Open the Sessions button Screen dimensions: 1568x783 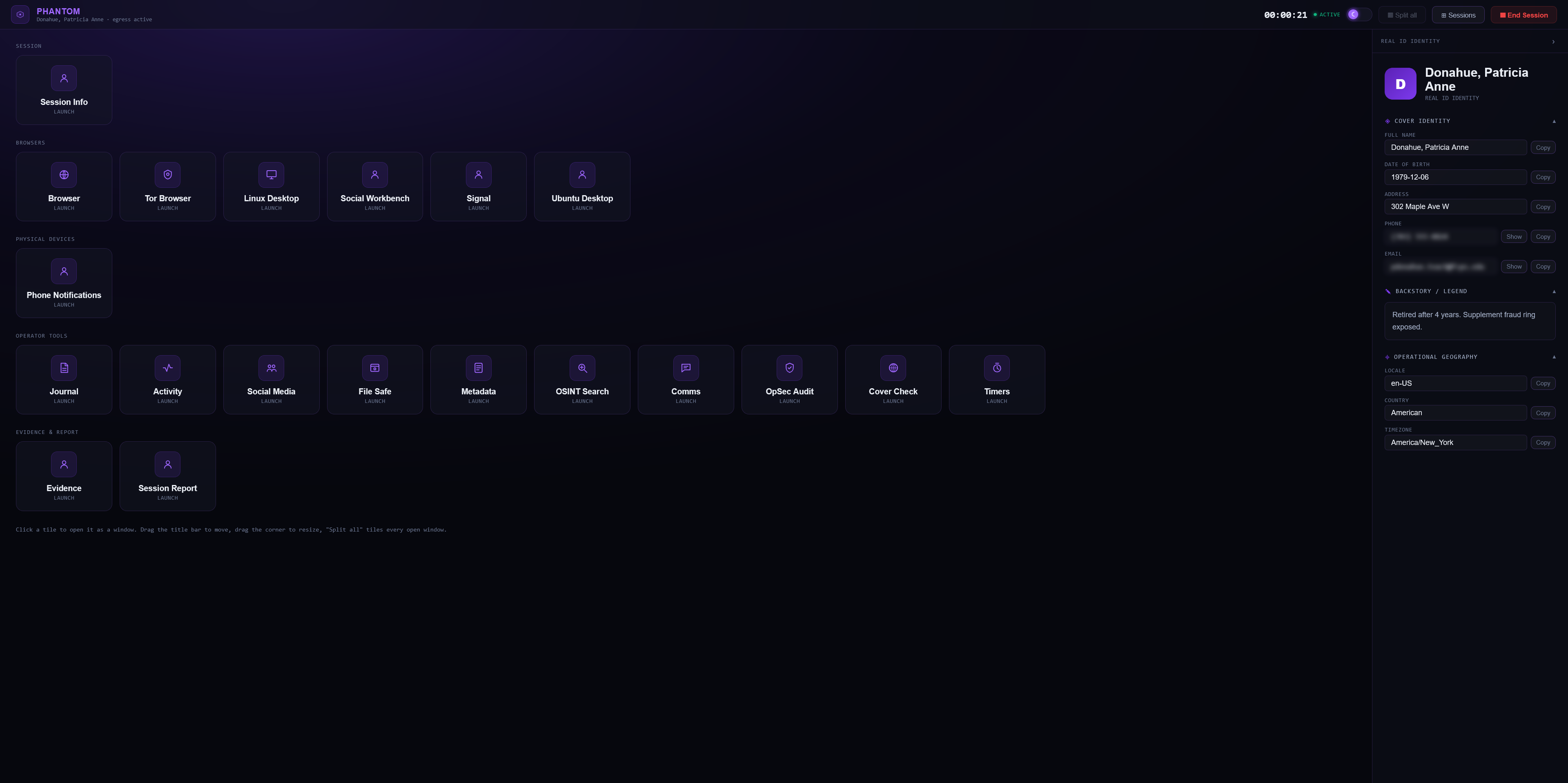tap(1459, 15)
